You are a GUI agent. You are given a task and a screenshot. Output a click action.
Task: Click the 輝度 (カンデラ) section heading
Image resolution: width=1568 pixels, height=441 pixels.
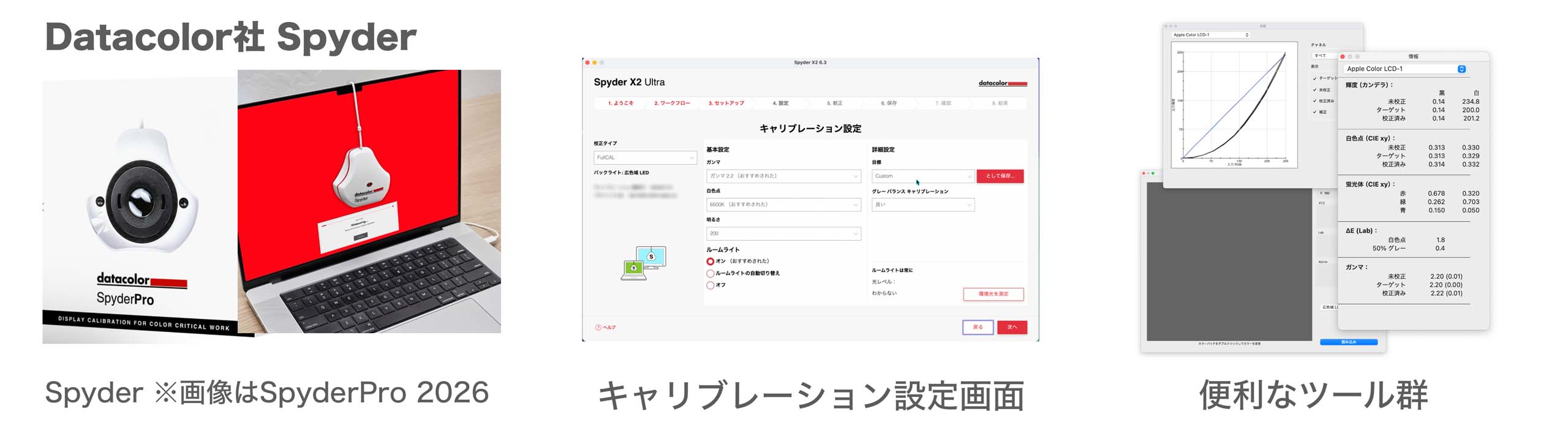pyautogui.click(x=1370, y=85)
